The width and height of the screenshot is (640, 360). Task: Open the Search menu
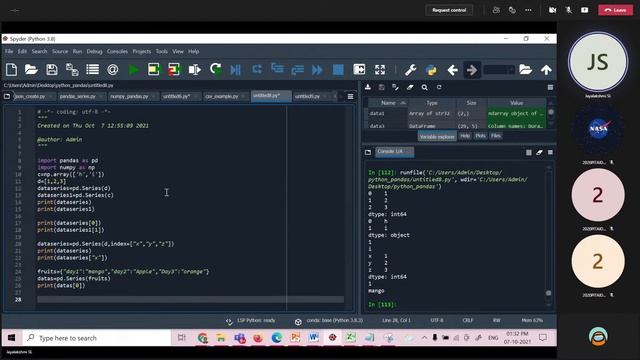(x=39, y=51)
